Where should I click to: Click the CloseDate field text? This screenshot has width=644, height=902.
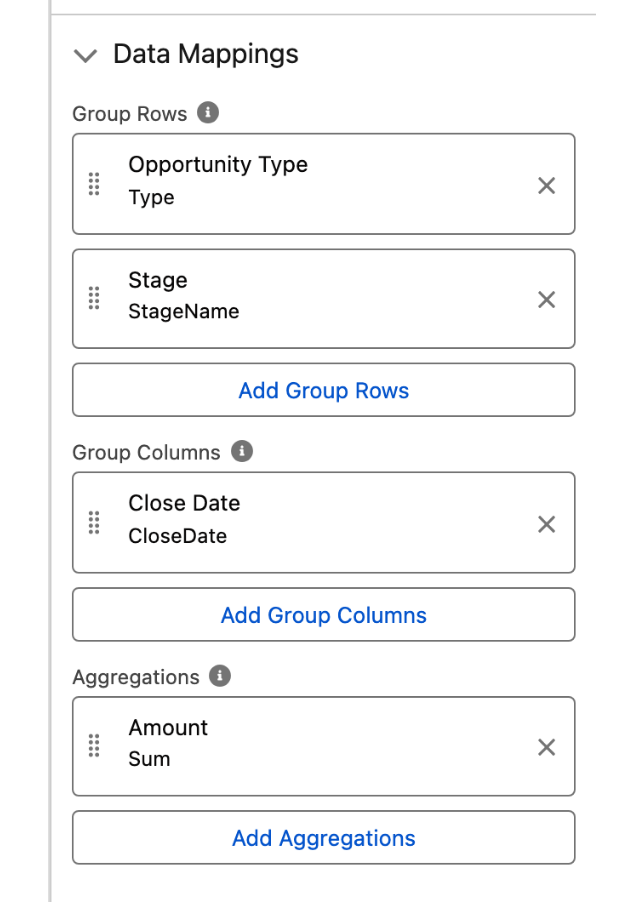tap(177, 536)
